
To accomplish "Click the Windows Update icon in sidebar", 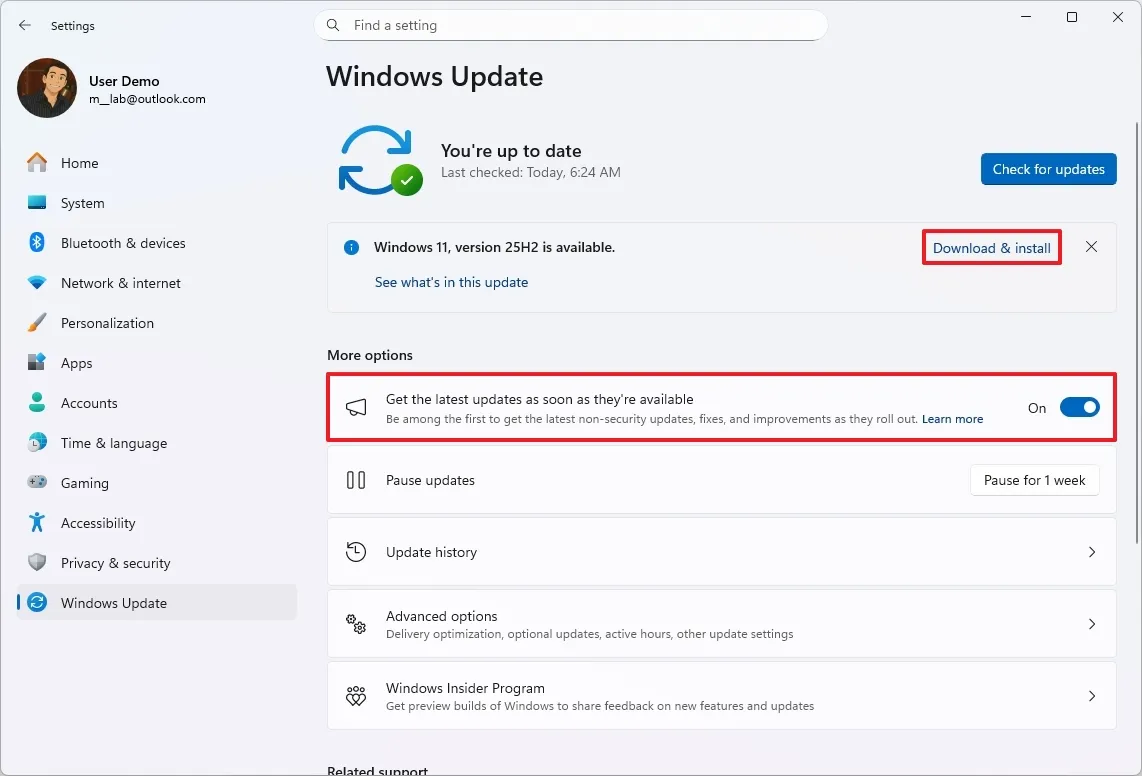I will pyautogui.click(x=36, y=603).
